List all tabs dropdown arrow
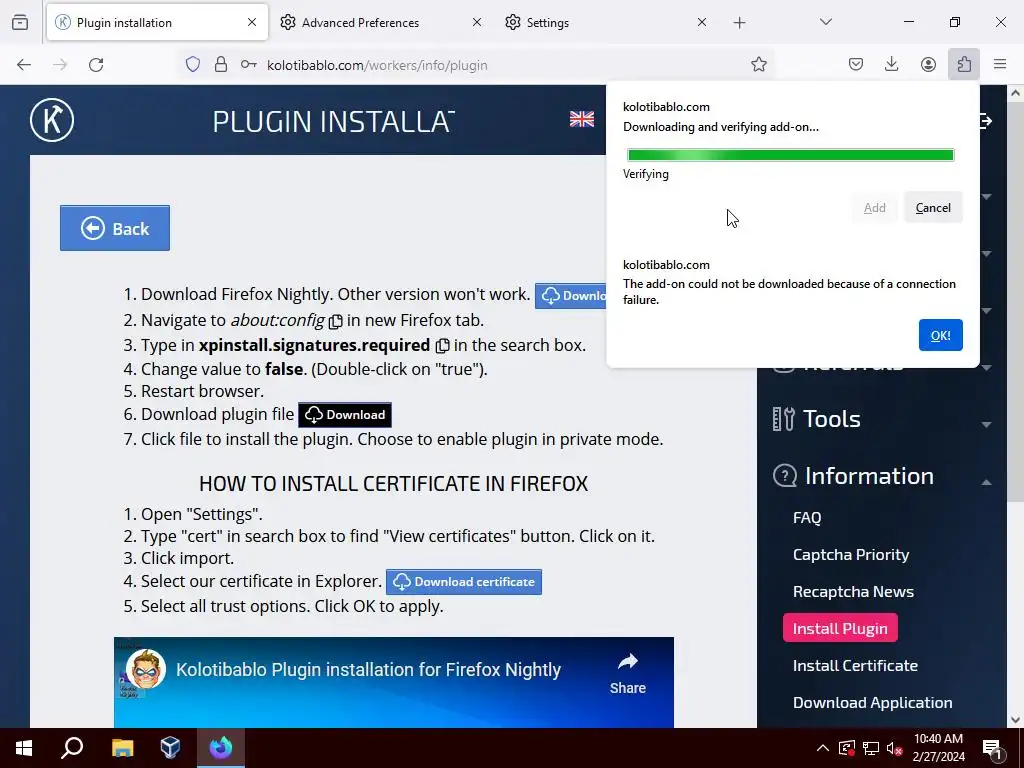 [x=825, y=22]
